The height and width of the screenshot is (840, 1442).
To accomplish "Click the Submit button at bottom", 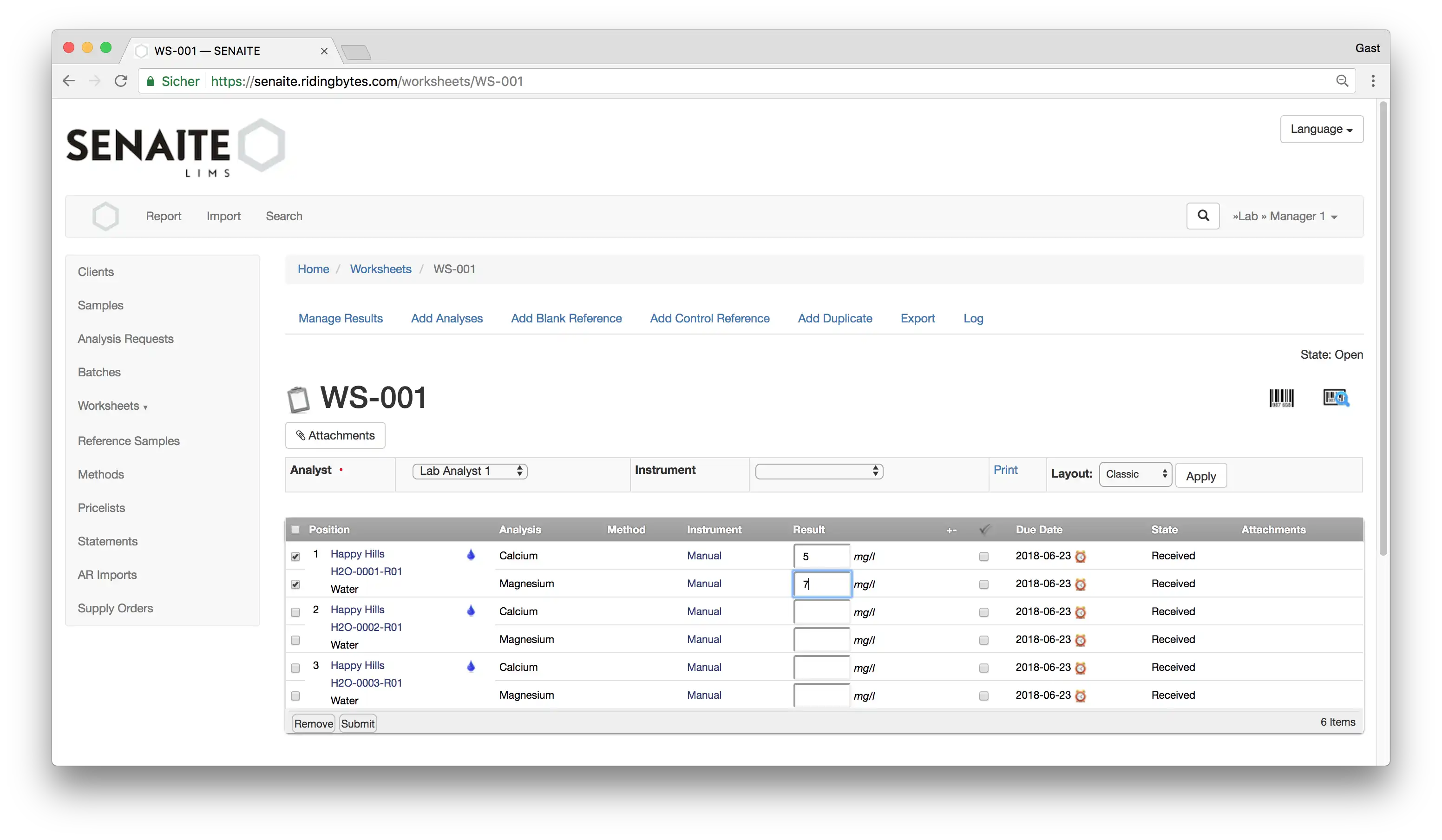I will coord(358,723).
